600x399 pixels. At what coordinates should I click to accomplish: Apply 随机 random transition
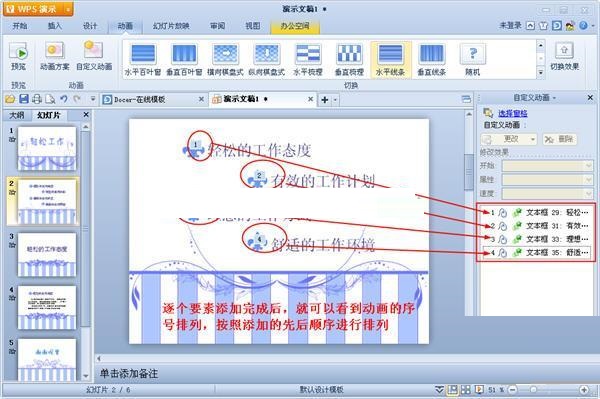[473, 60]
